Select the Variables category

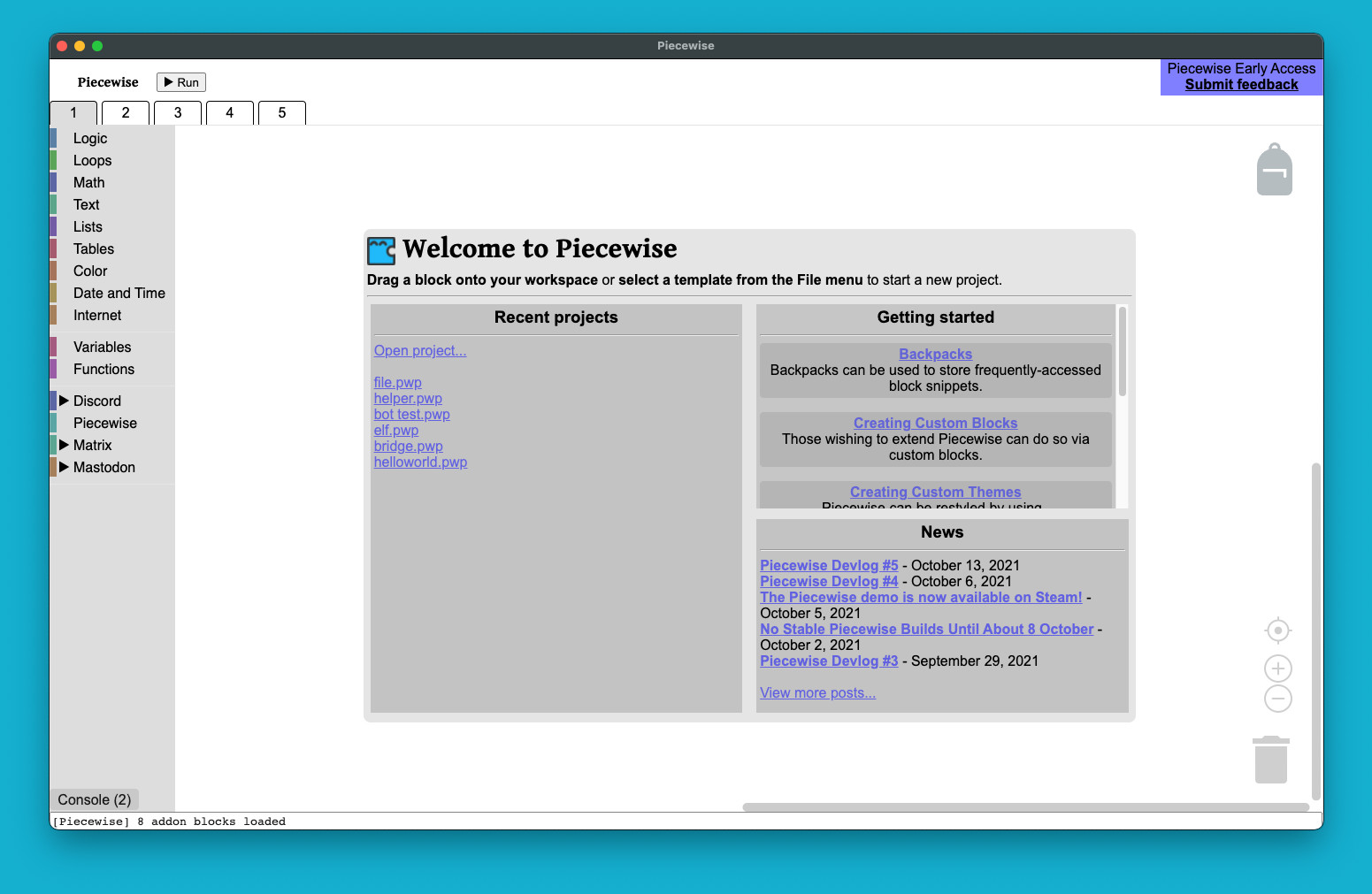tap(101, 347)
